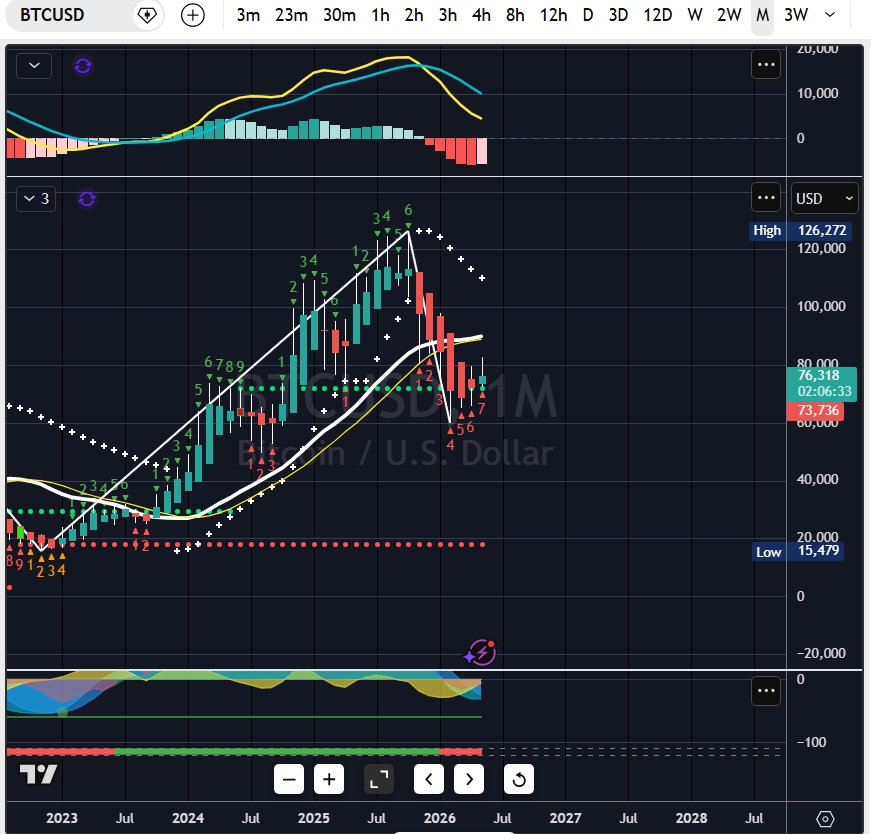Zoom out with the minus button
This screenshot has height=834, width=871.
click(289, 779)
